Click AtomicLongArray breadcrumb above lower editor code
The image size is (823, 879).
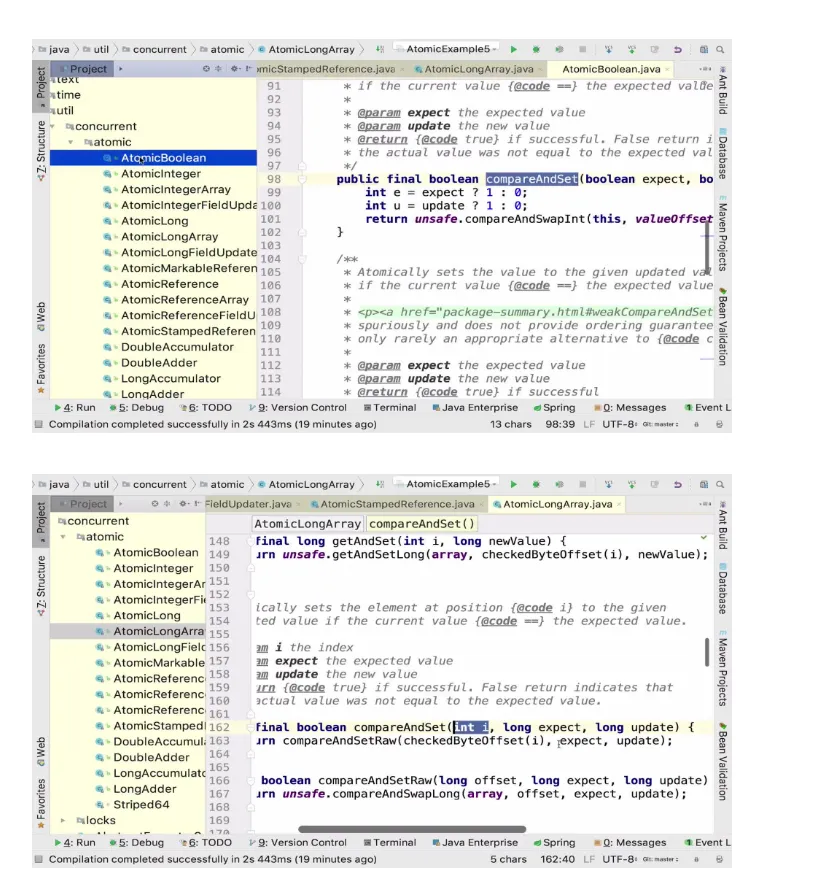coord(307,524)
